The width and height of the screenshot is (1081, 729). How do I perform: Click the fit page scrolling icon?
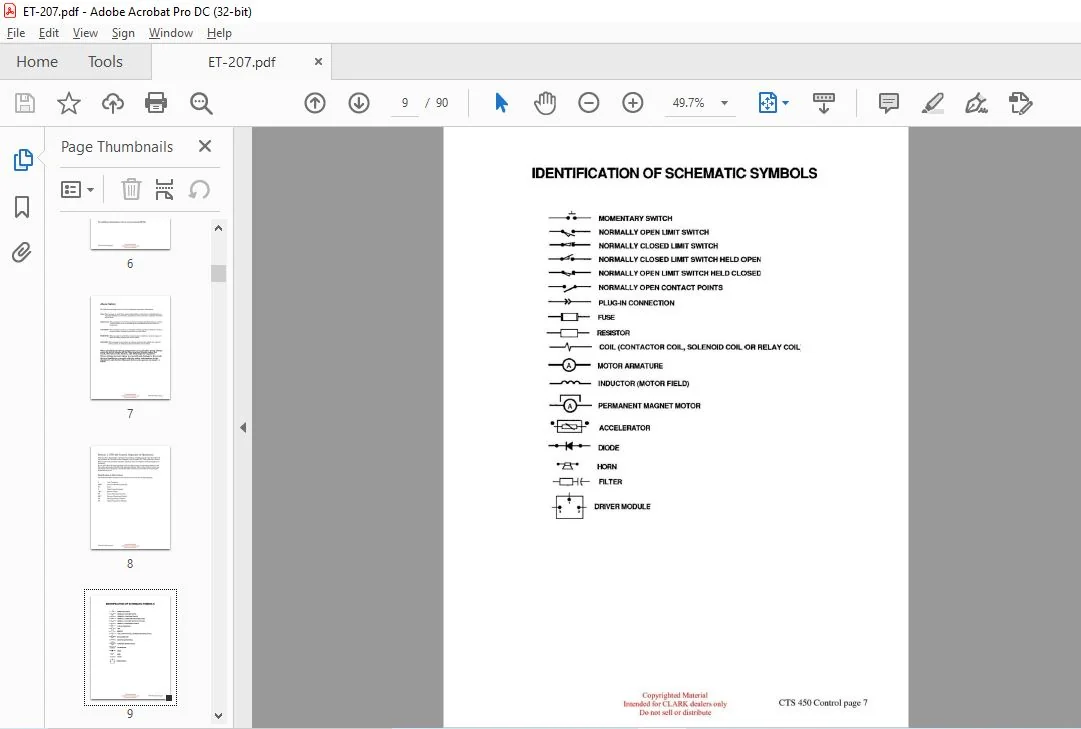coord(767,103)
